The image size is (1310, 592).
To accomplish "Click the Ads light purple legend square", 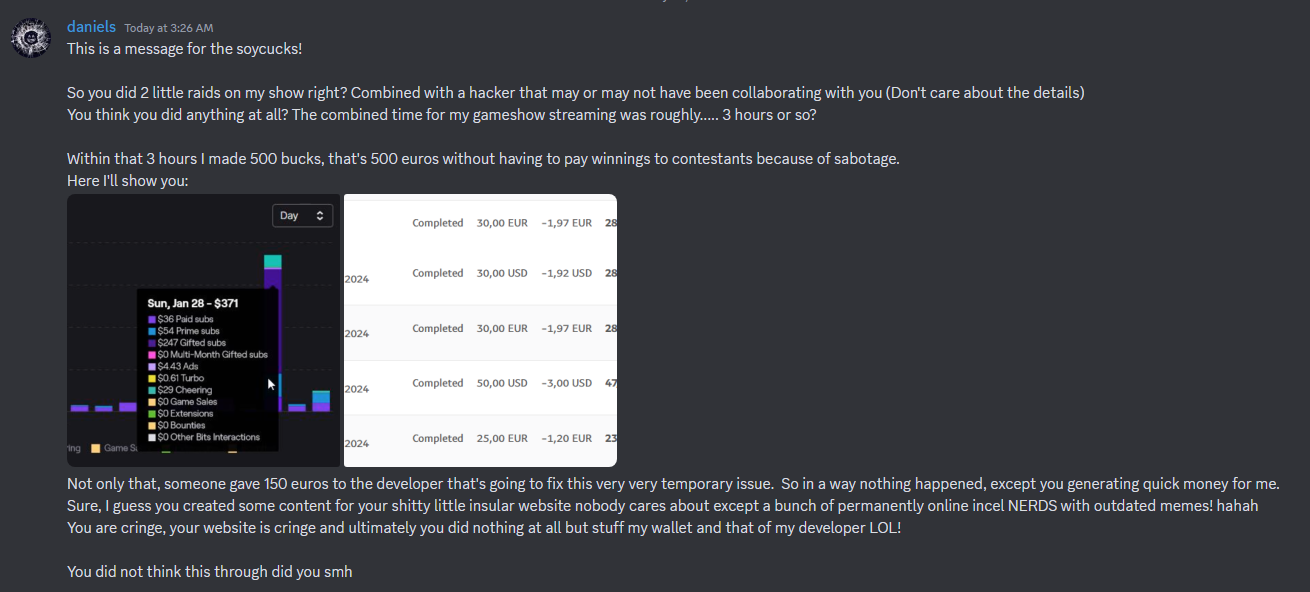I will (x=152, y=367).
